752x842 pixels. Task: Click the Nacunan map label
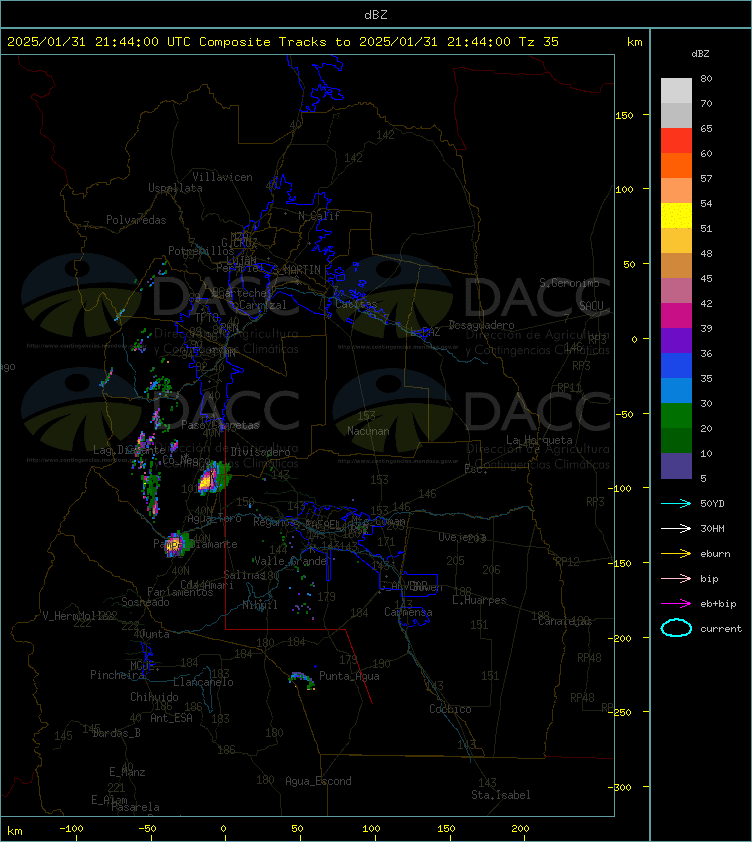(x=368, y=431)
